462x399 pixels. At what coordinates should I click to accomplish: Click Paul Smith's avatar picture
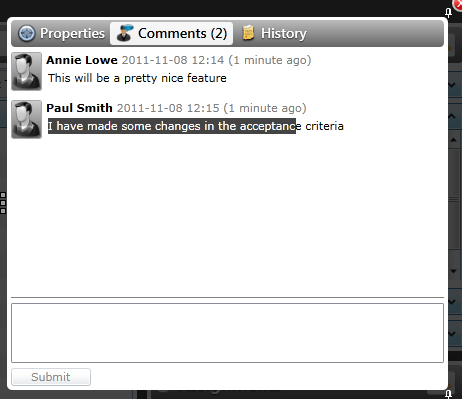click(26, 119)
